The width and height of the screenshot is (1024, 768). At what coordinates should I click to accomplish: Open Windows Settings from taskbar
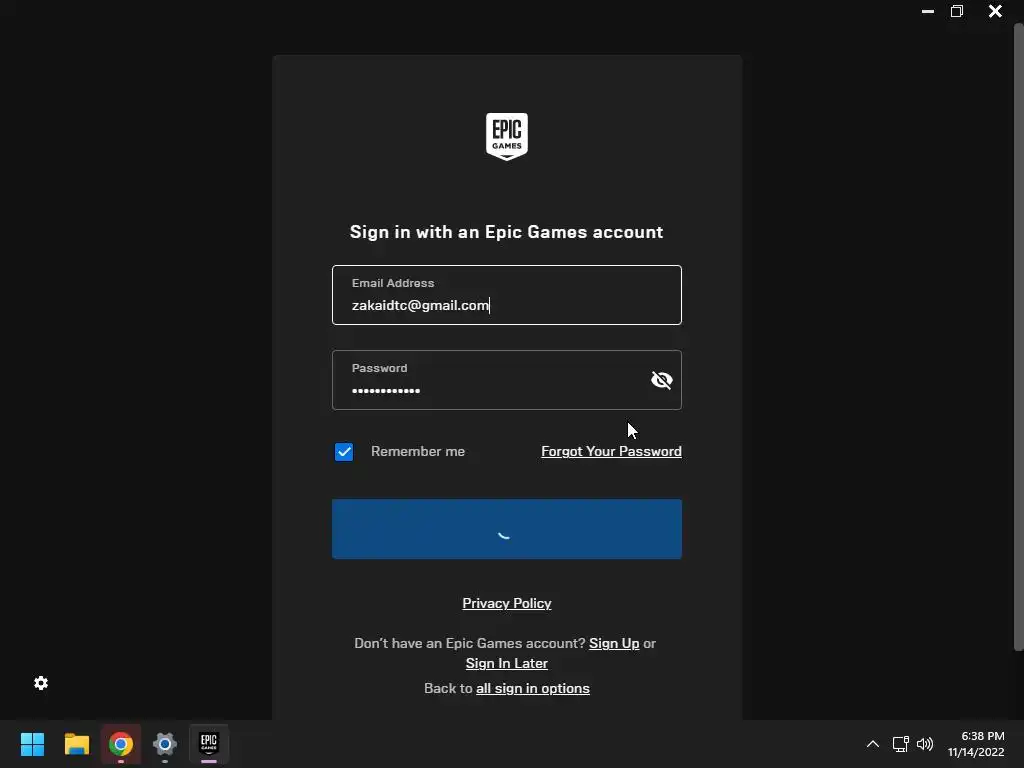pos(165,744)
